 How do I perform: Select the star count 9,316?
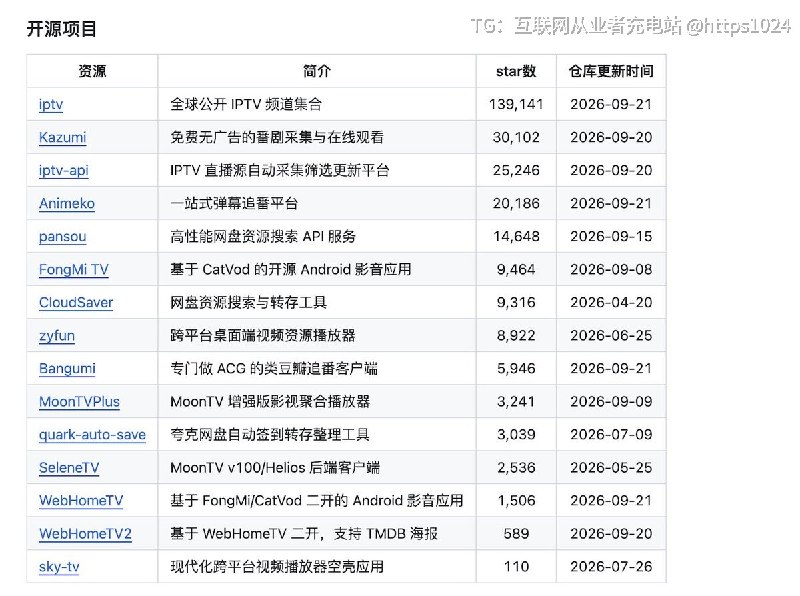(x=516, y=303)
